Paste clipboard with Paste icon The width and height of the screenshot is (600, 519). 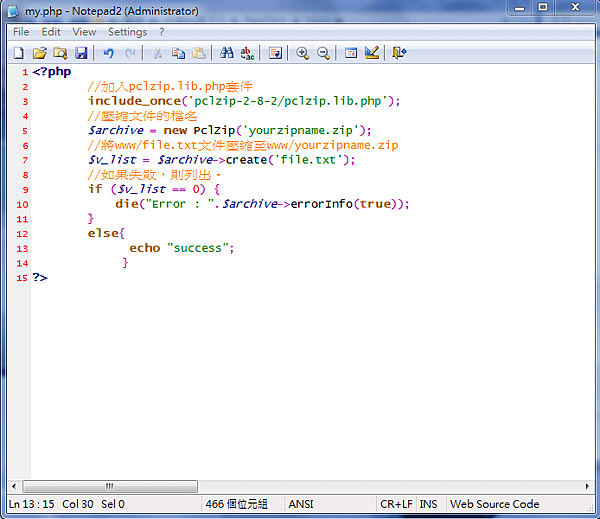(199, 53)
